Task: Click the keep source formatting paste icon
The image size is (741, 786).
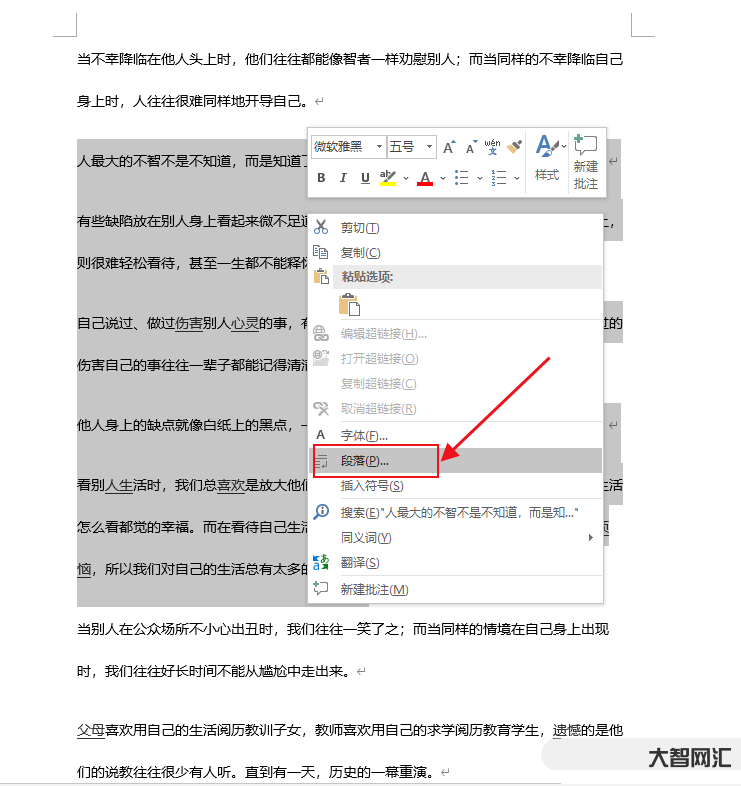Action: coord(349,304)
